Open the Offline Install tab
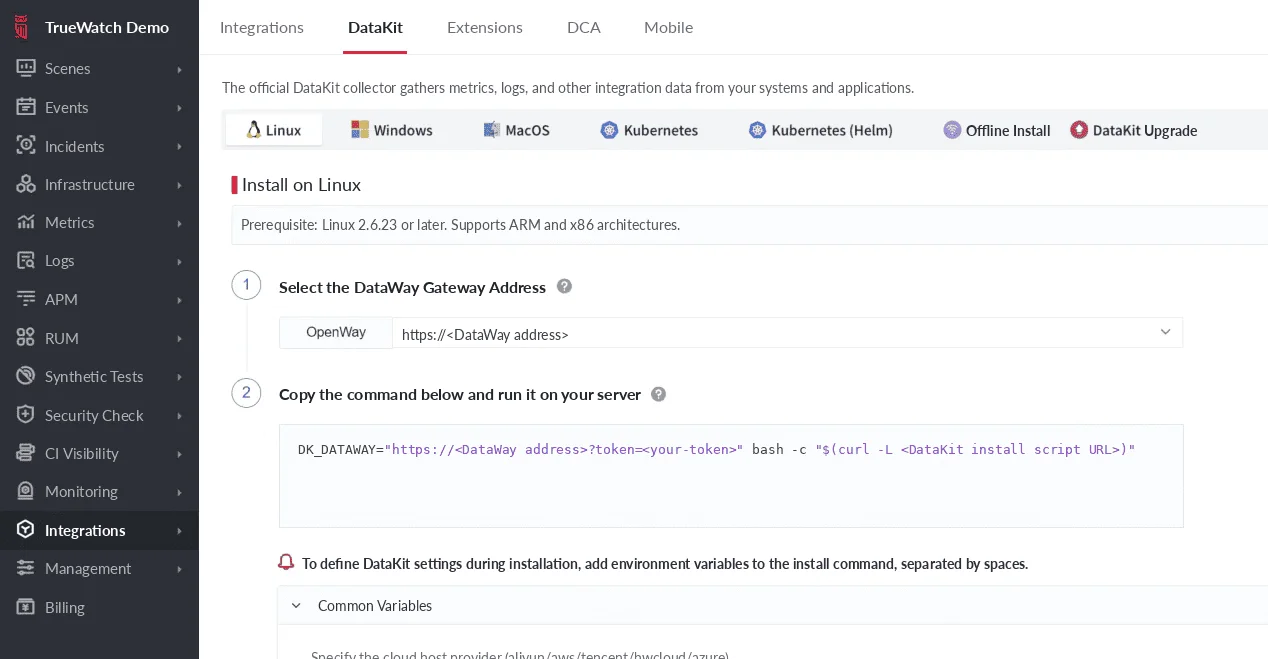The width and height of the screenshot is (1268, 659). pos(997,130)
